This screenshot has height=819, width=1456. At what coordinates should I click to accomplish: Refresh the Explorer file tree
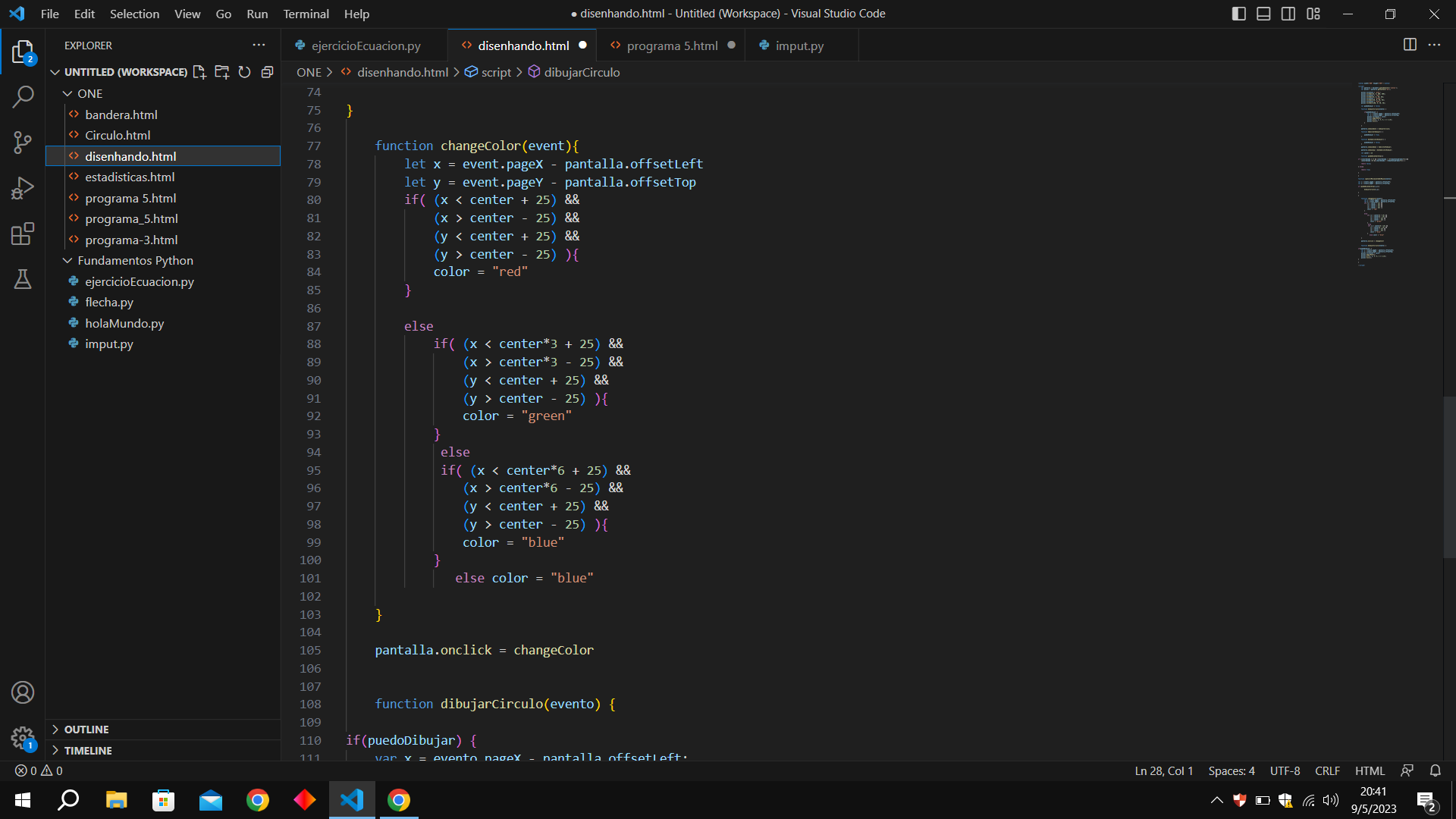pyautogui.click(x=244, y=72)
